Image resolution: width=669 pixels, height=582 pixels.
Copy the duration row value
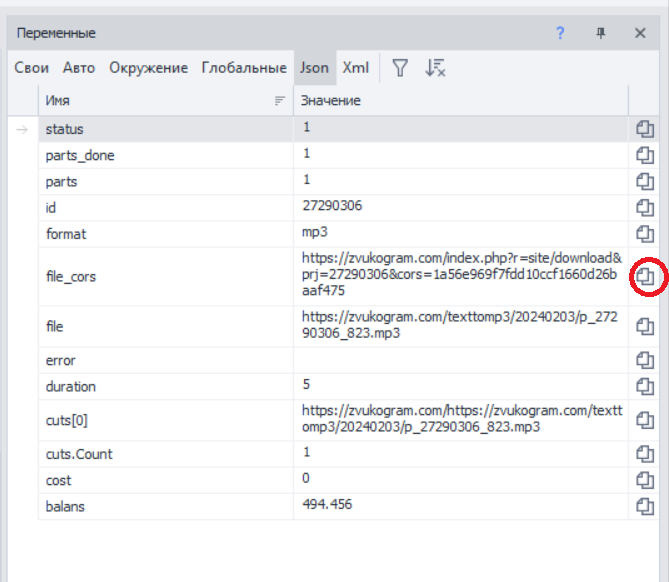click(x=645, y=386)
